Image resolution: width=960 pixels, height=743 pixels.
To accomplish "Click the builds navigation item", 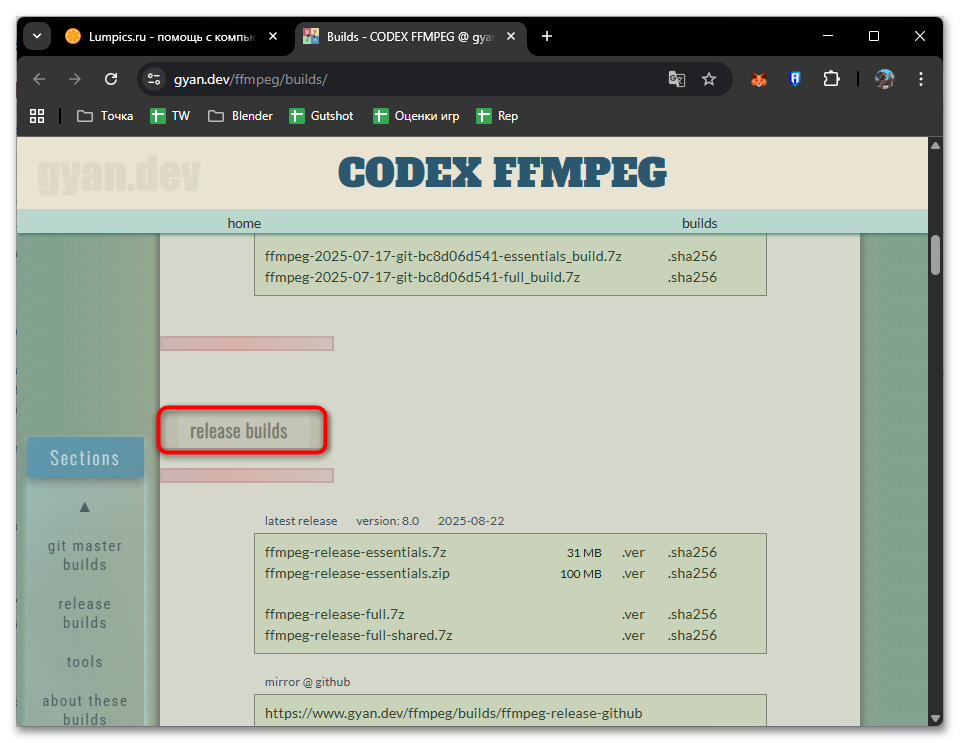I will (699, 223).
